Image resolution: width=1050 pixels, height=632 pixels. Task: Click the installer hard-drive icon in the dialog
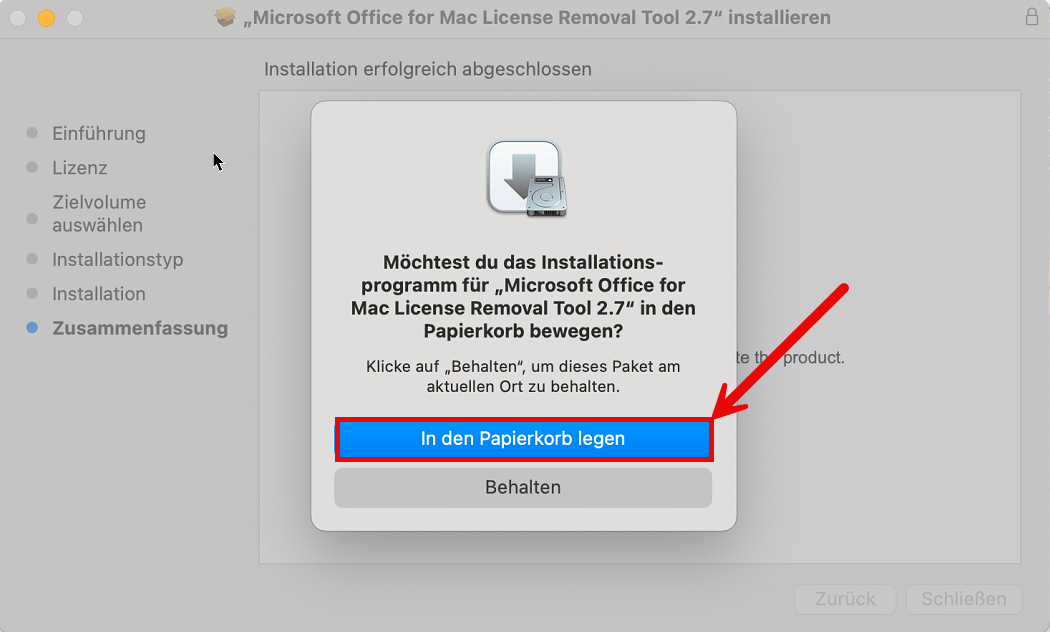(x=526, y=178)
